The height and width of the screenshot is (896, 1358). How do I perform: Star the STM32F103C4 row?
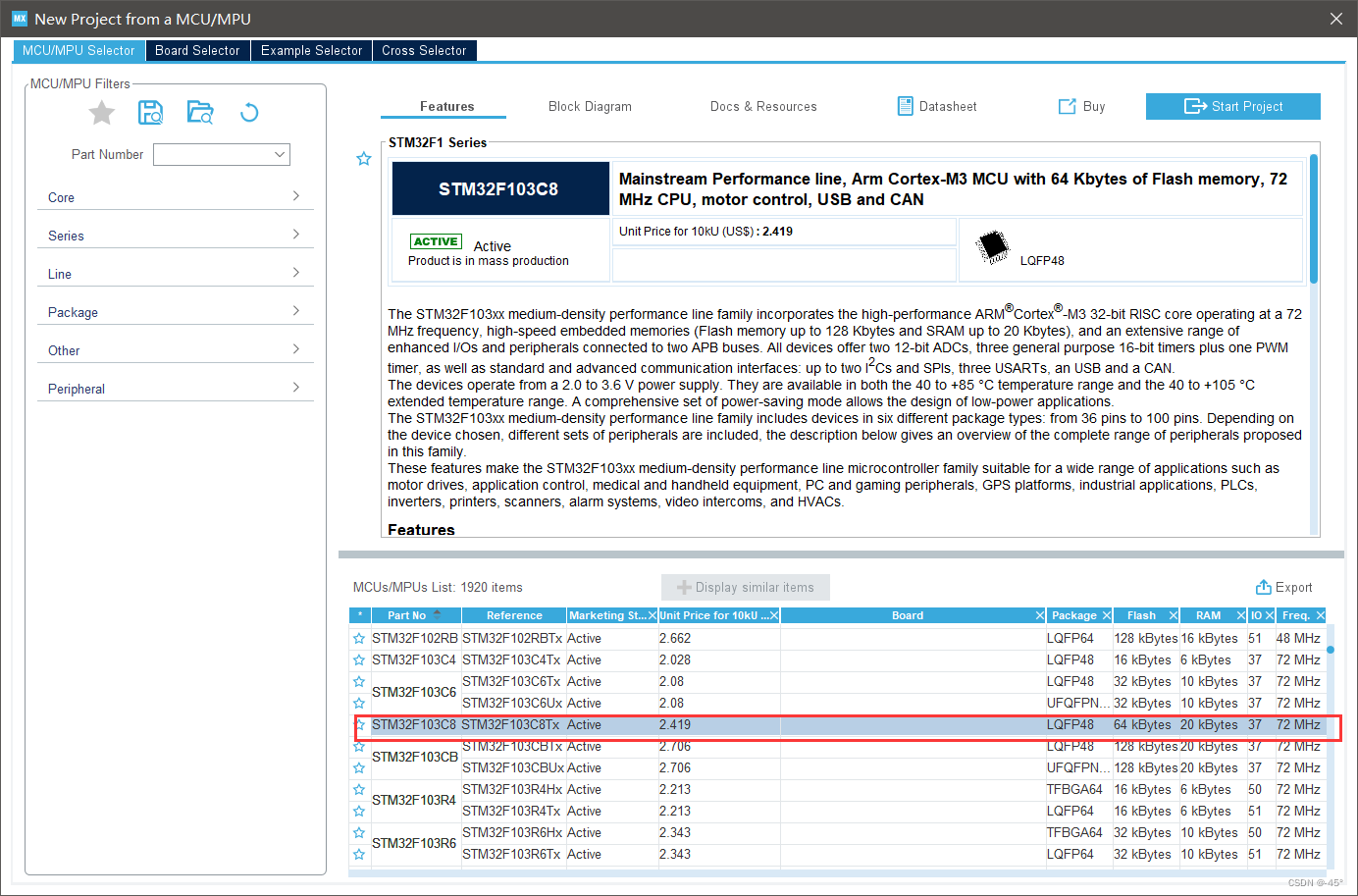point(359,660)
